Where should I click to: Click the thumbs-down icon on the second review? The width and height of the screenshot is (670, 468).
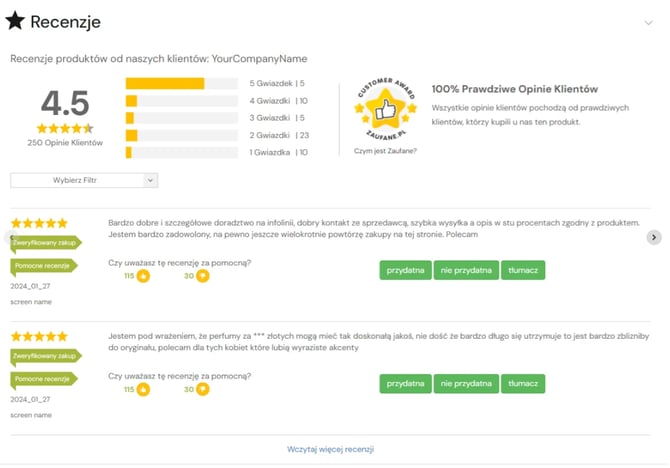203,389
